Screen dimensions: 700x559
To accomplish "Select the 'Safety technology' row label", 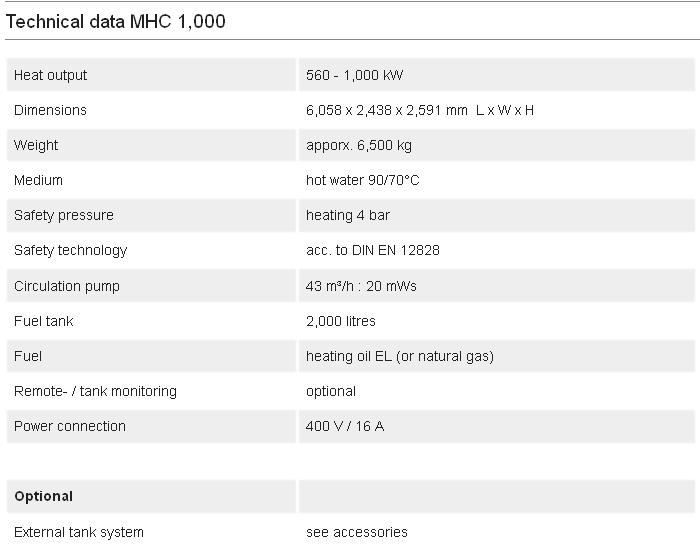I will (x=70, y=250).
